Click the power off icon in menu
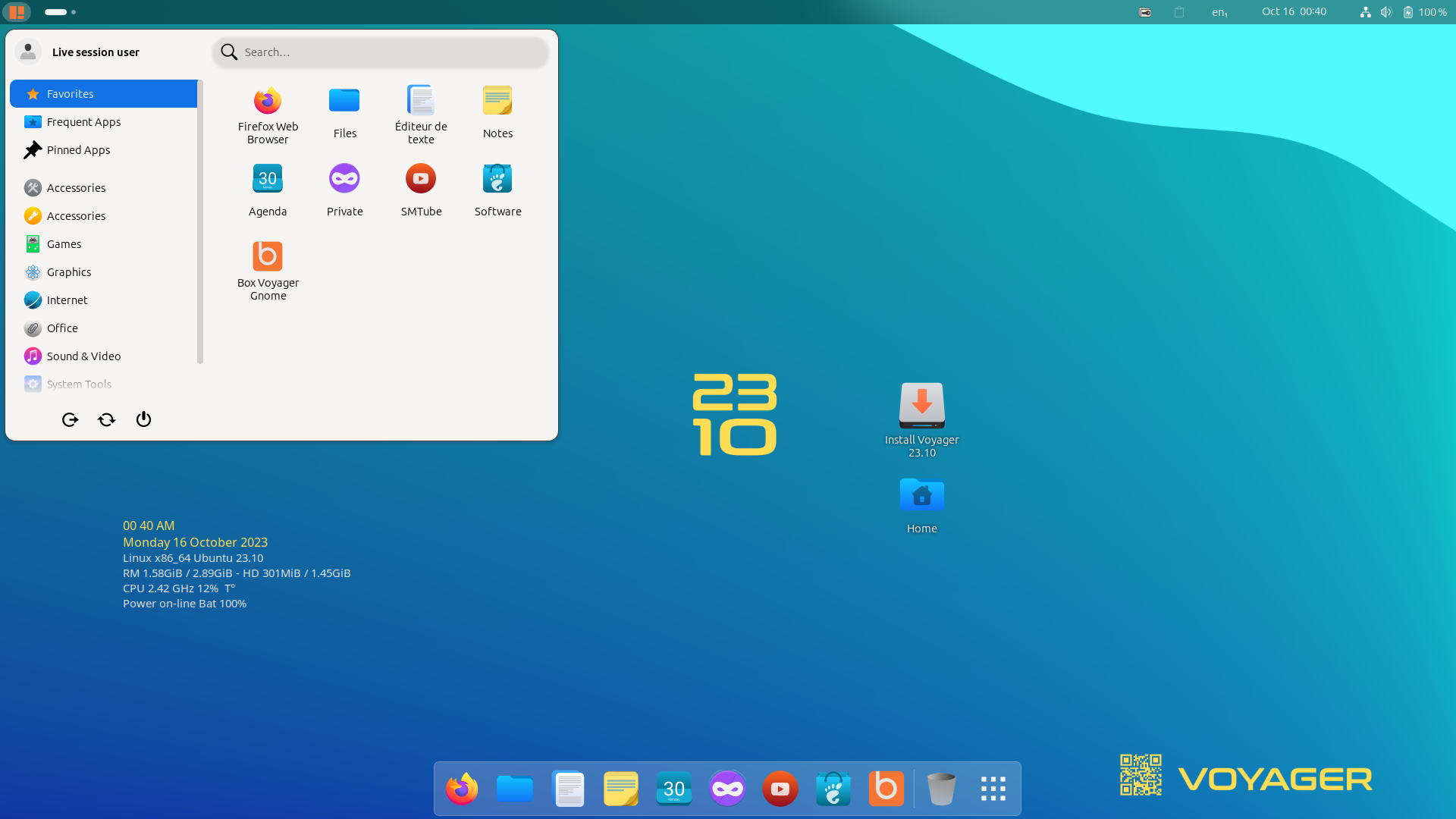 point(143,419)
